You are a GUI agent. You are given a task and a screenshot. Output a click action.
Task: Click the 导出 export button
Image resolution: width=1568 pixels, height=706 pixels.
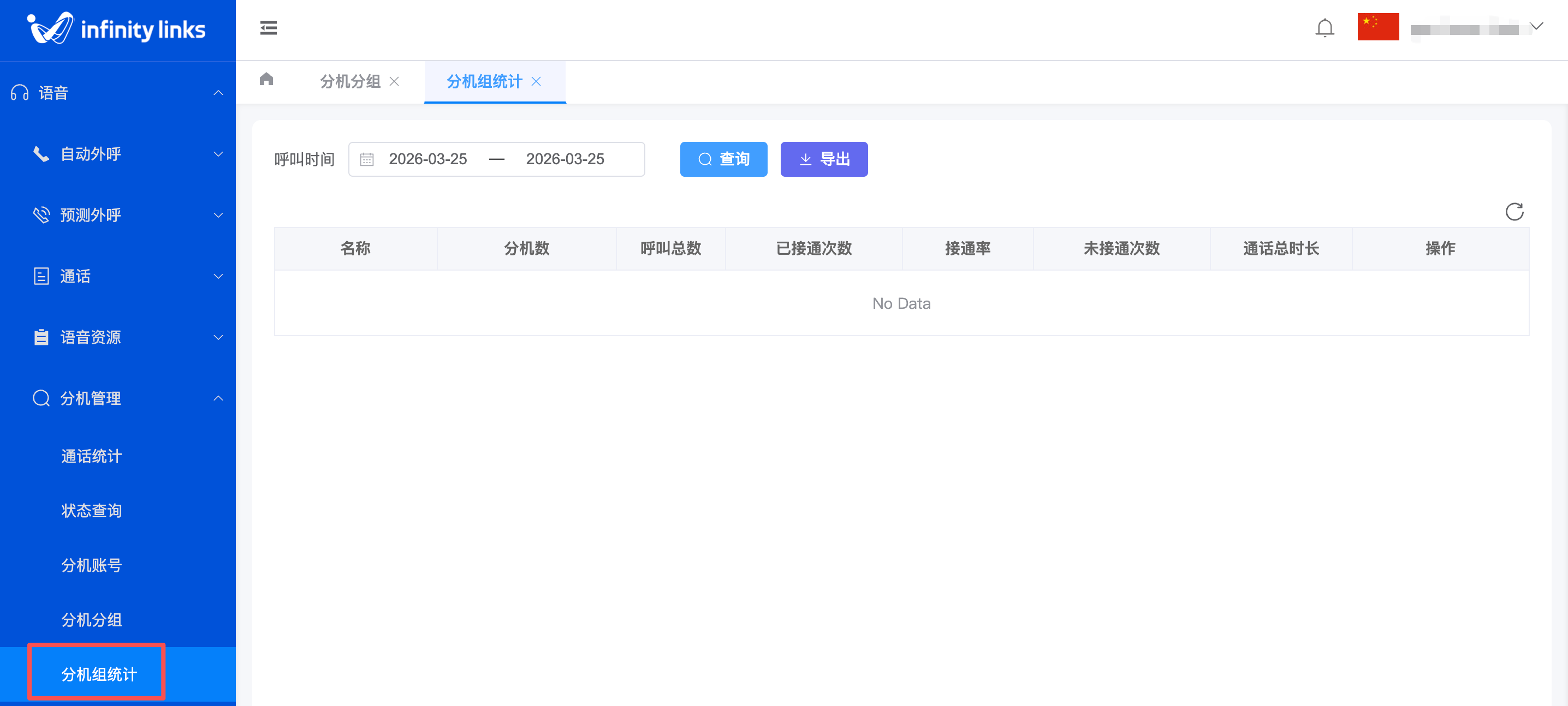click(x=823, y=159)
